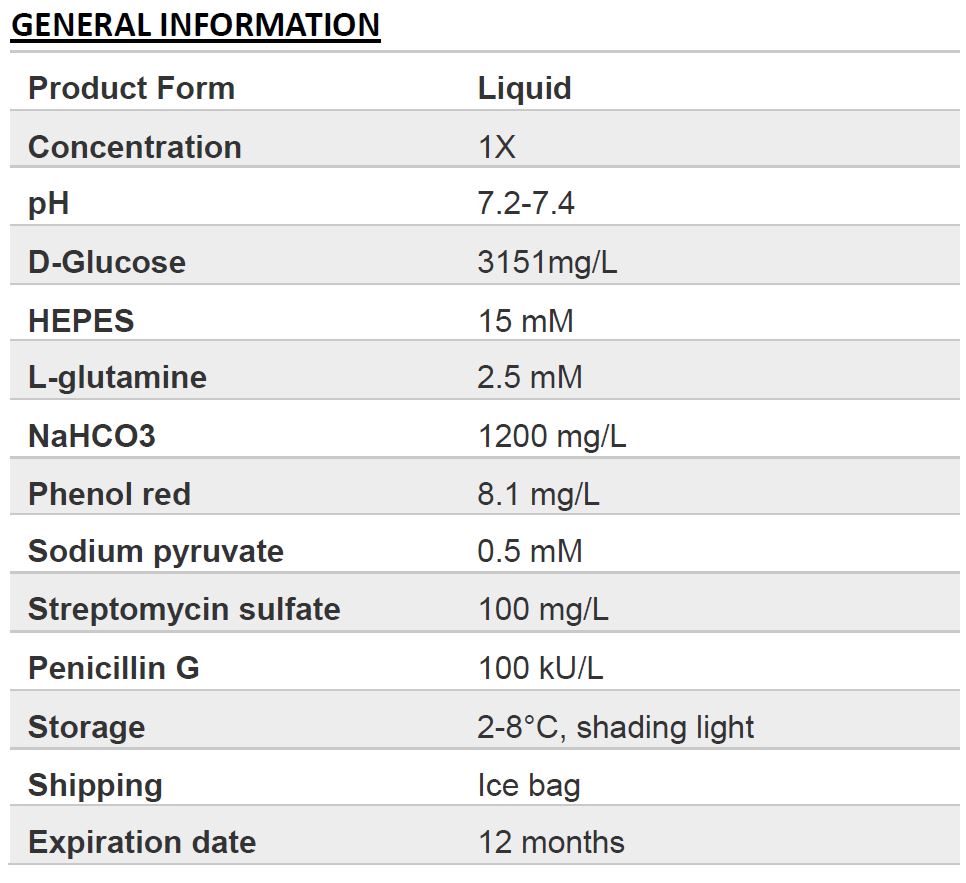Image resolution: width=966 pixels, height=883 pixels.
Task: Click the 1200 mg/L value
Action: pyautogui.click(x=552, y=437)
